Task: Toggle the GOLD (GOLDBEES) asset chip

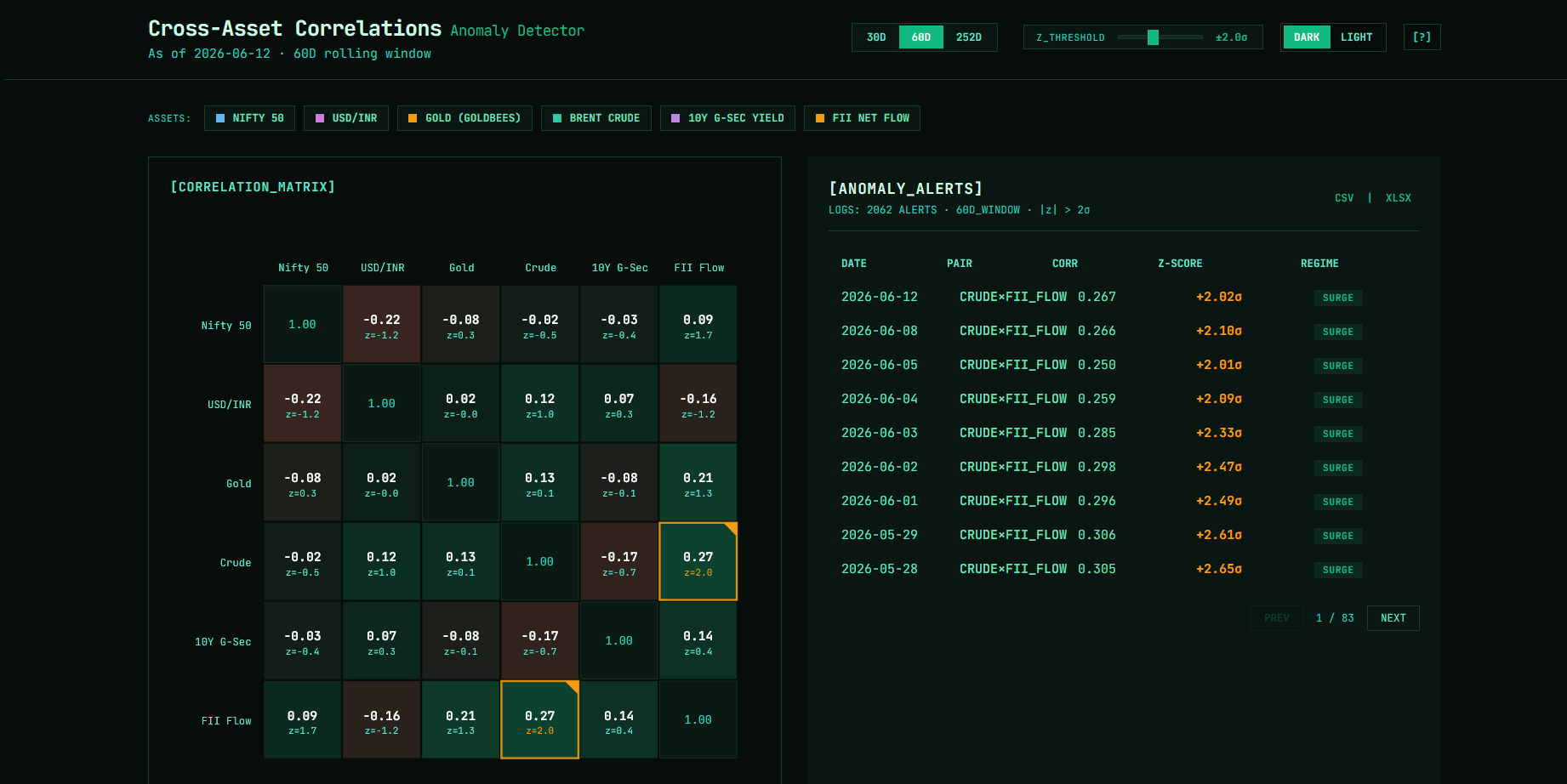Action: click(x=464, y=118)
